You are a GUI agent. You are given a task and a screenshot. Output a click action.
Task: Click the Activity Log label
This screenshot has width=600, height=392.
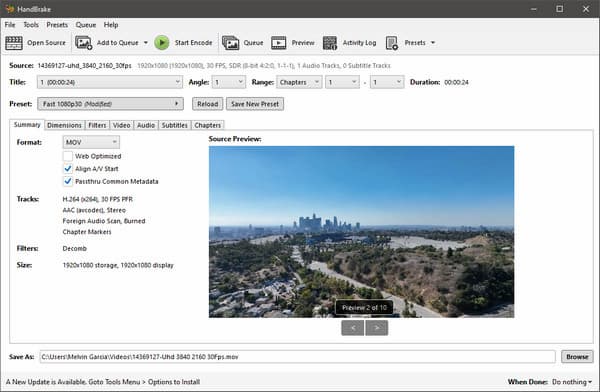[359, 43]
